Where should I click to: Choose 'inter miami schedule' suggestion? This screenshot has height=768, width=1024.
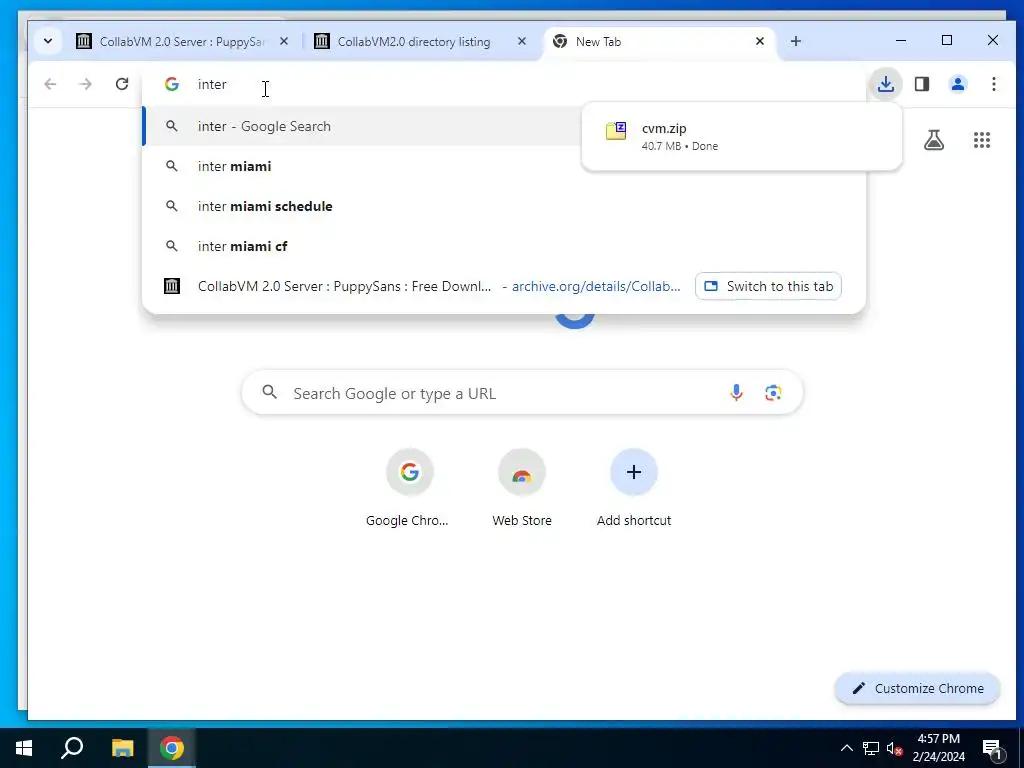click(x=503, y=206)
